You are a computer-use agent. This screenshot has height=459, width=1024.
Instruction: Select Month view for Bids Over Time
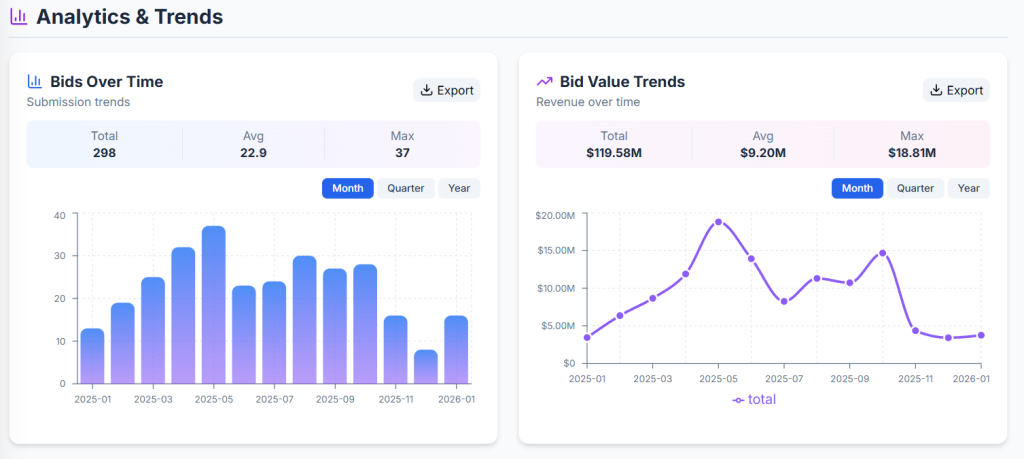347,188
